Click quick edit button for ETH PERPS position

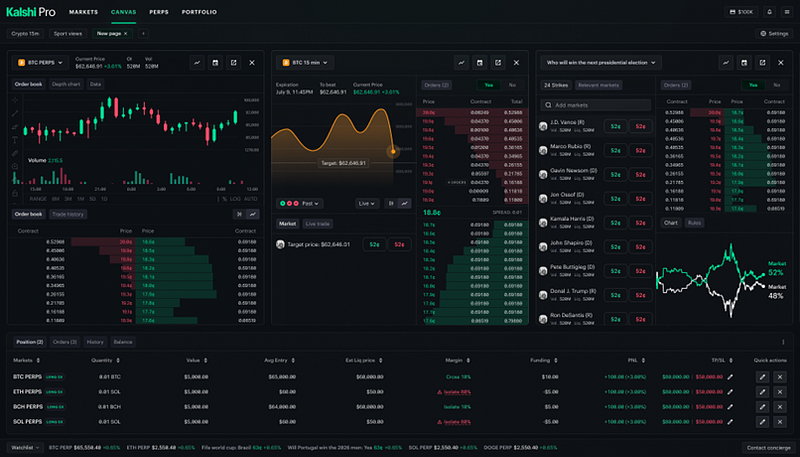pos(762,392)
